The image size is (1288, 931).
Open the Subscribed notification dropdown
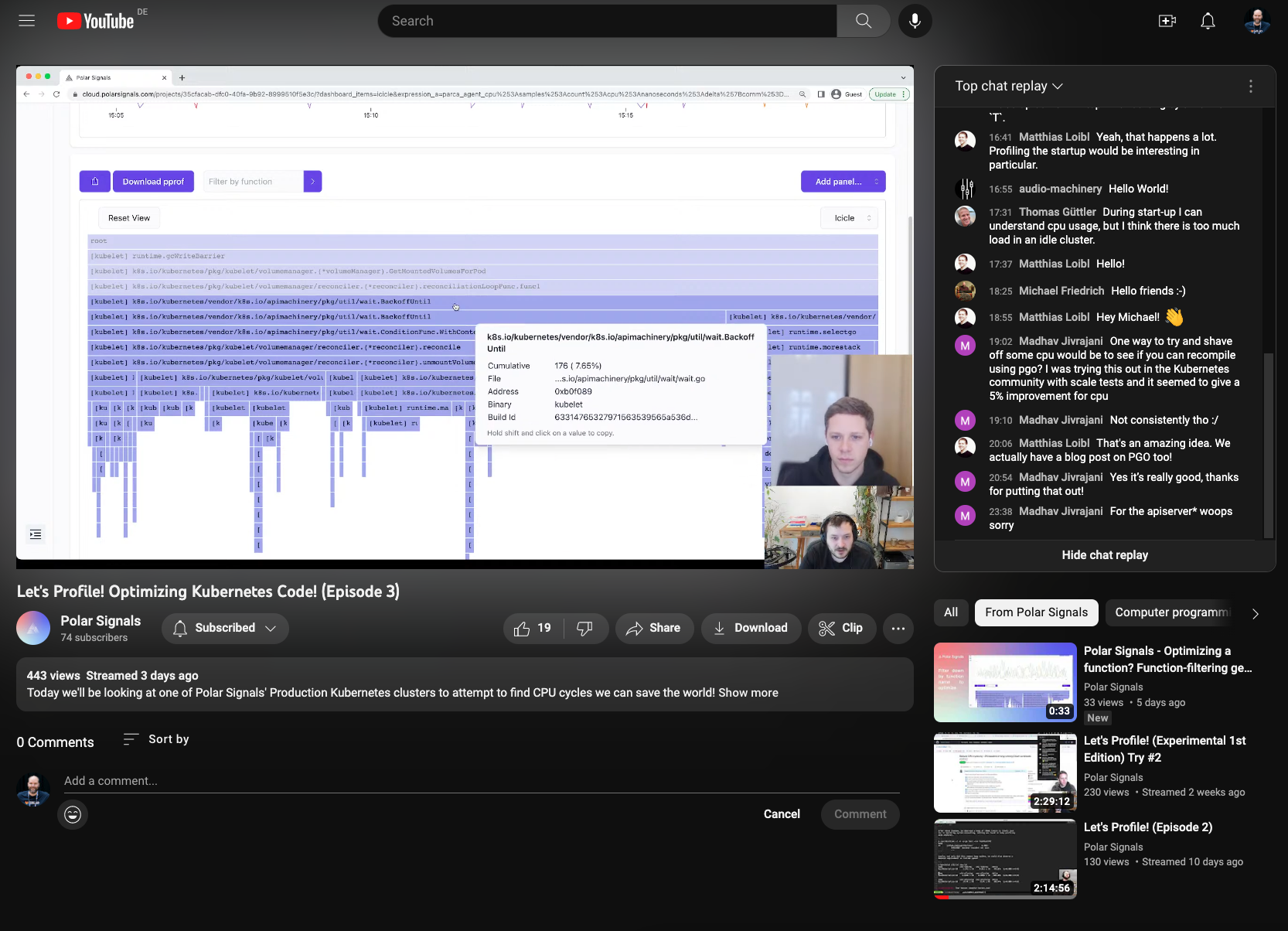tap(225, 629)
